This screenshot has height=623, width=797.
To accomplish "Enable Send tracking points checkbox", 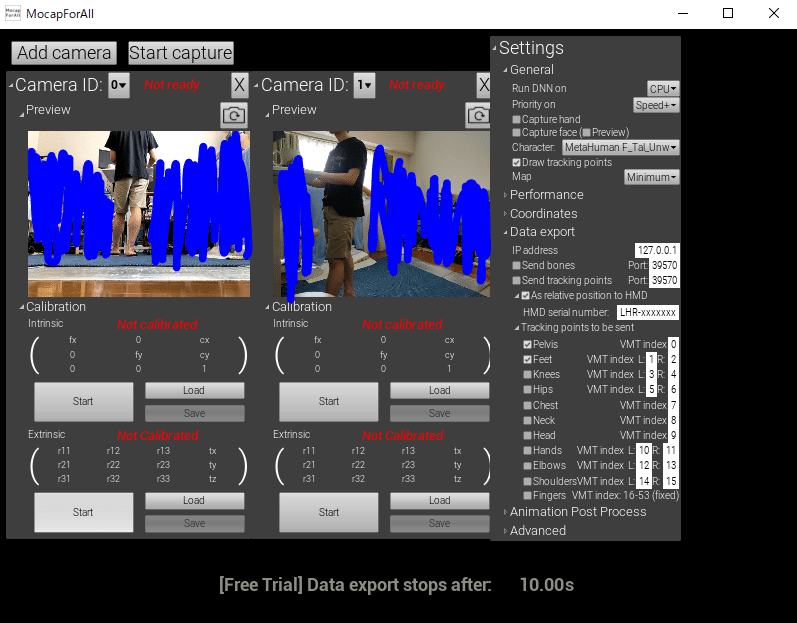I will click(x=516, y=281).
